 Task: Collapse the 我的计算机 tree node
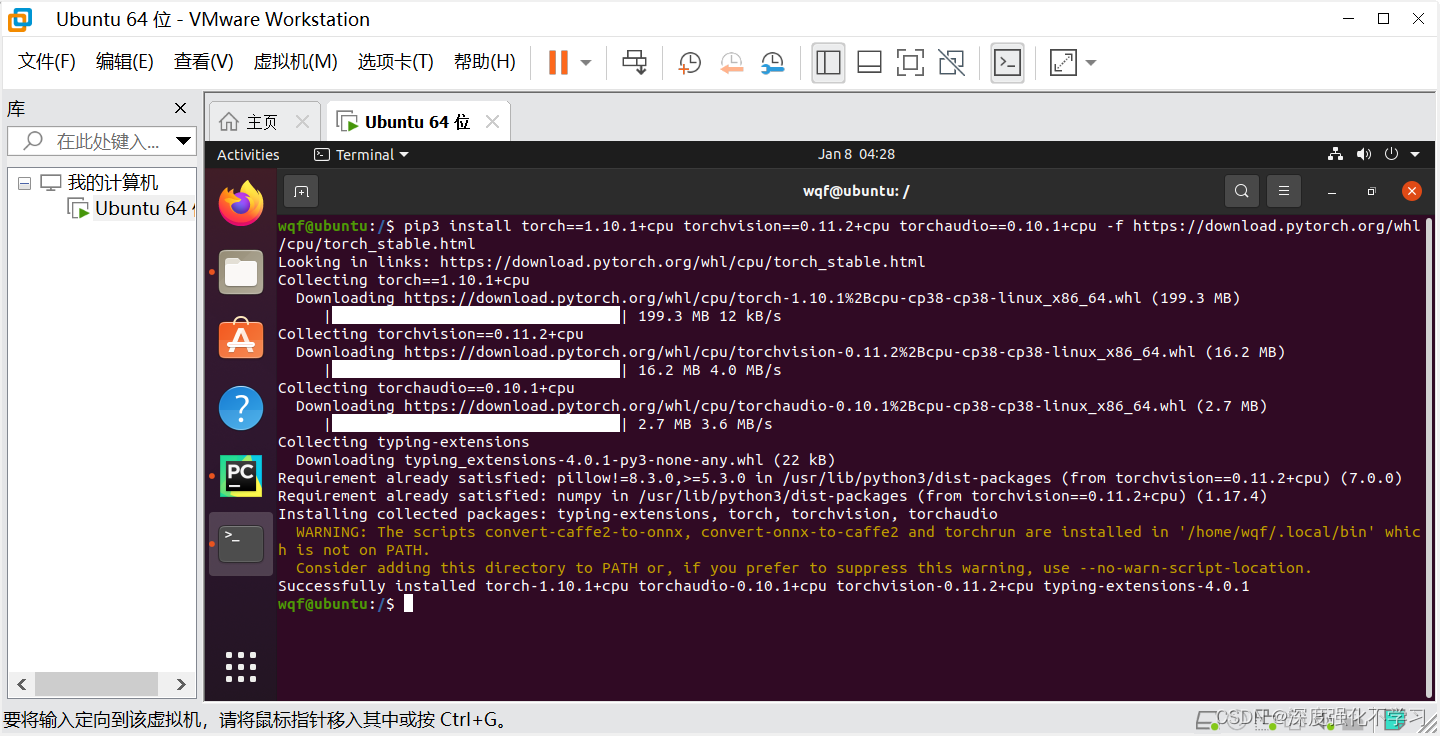(x=24, y=183)
